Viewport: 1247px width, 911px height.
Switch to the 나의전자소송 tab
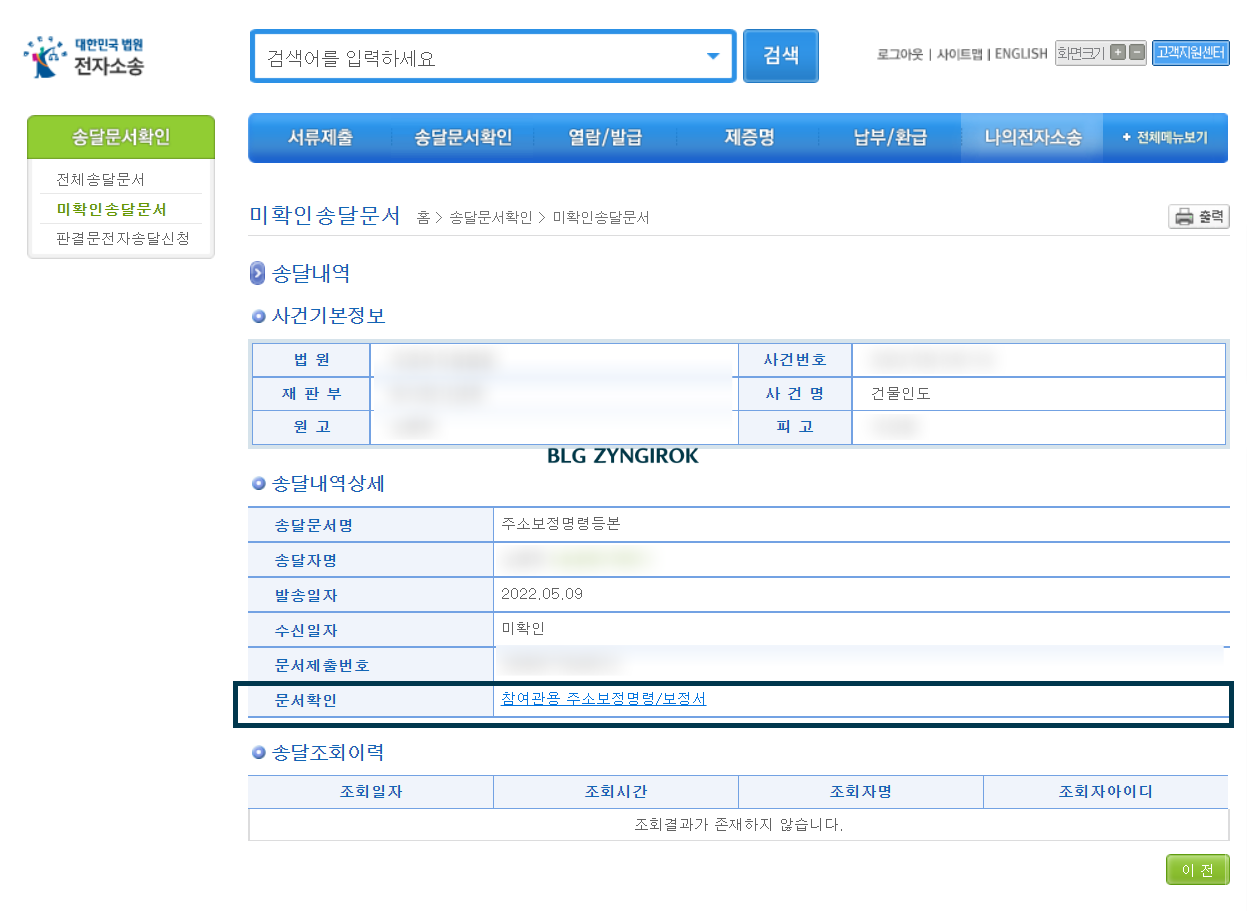tap(1031, 137)
